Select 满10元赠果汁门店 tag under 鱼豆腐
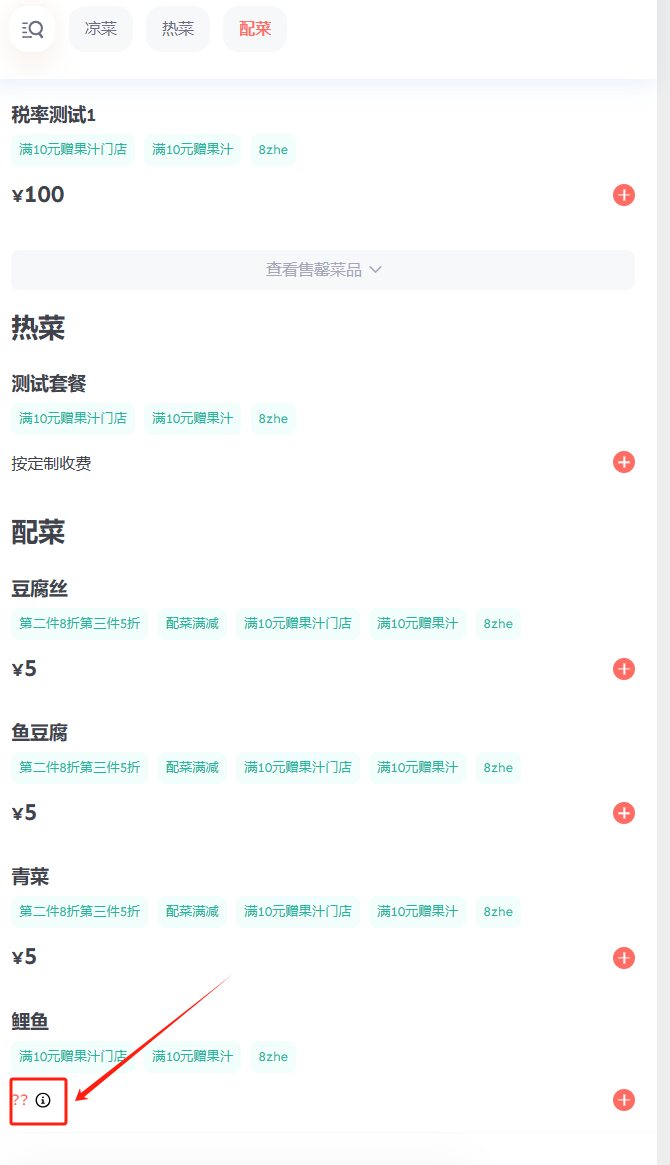This screenshot has width=670, height=1165. pos(298,768)
